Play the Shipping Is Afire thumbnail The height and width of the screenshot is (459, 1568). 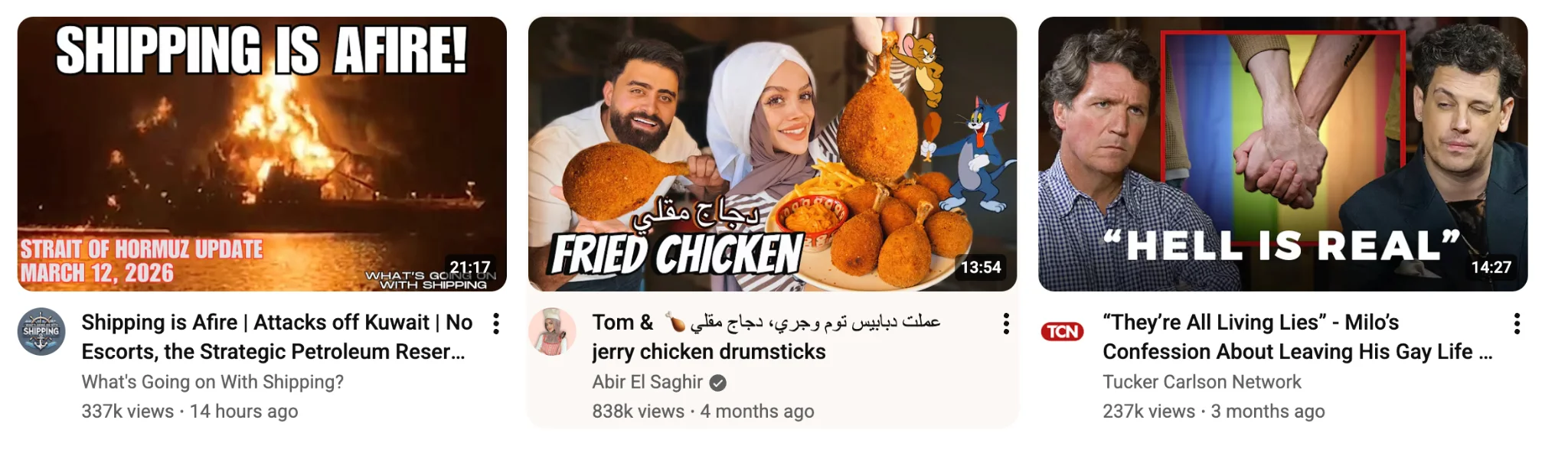(262, 154)
